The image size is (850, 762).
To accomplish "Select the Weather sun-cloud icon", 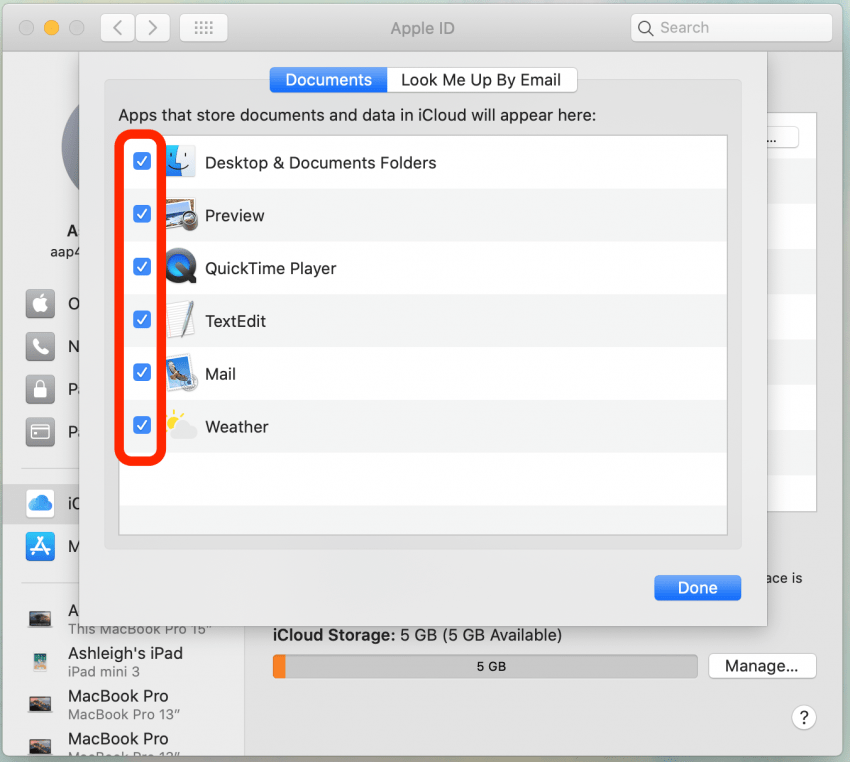I will 181,425.
